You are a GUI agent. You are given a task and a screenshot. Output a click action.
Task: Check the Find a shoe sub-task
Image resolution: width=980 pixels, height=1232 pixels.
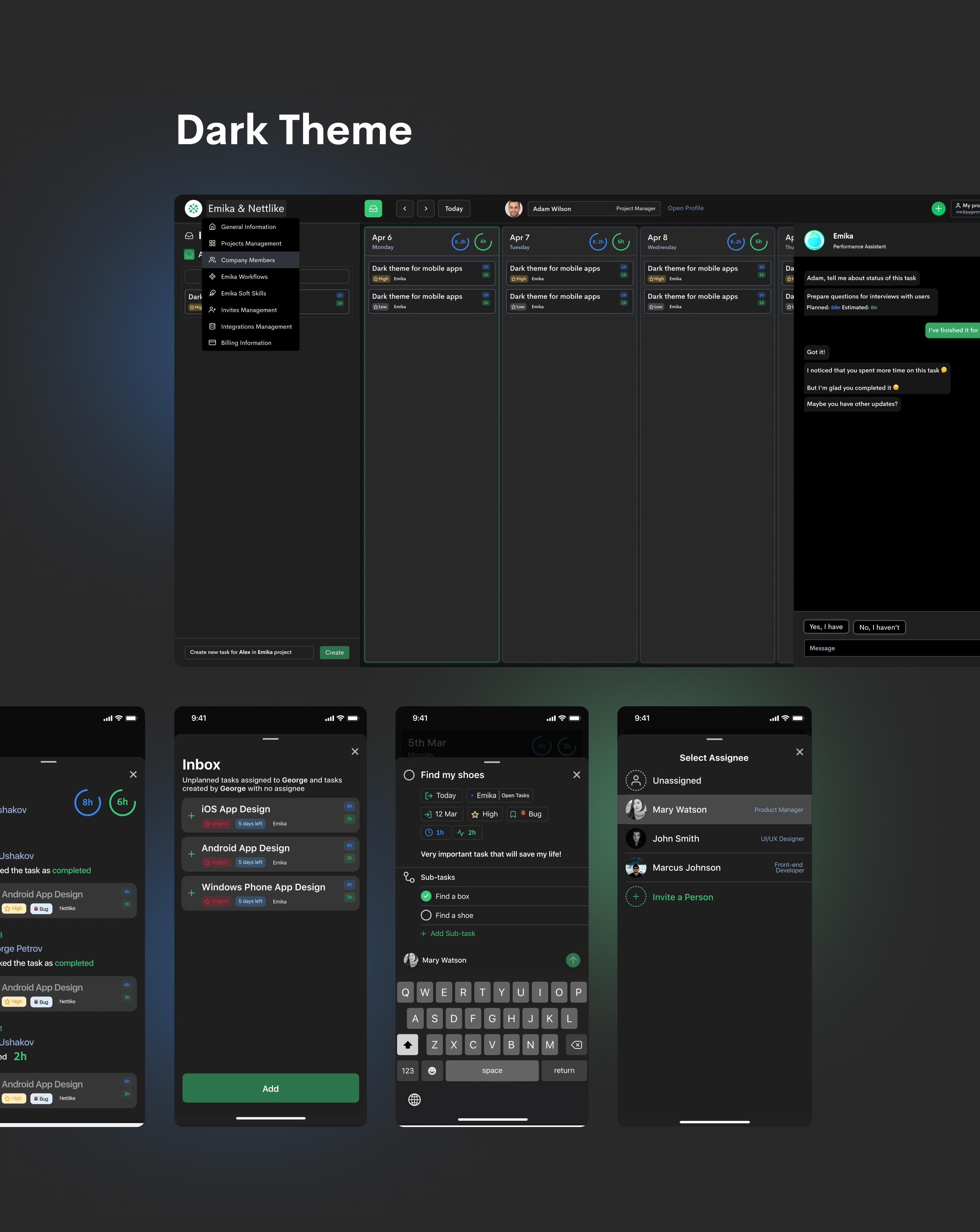click(x=426, y=915)
